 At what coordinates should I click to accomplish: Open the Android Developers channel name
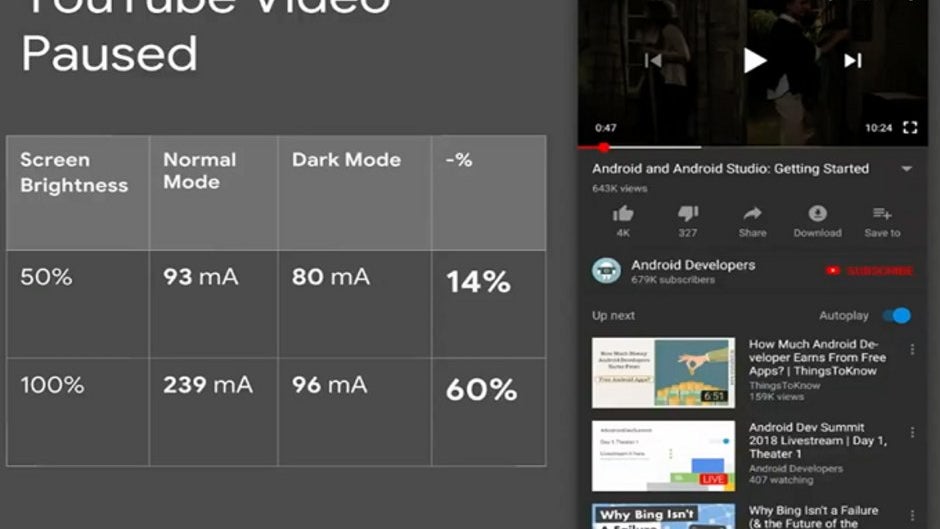click(693, 265)
